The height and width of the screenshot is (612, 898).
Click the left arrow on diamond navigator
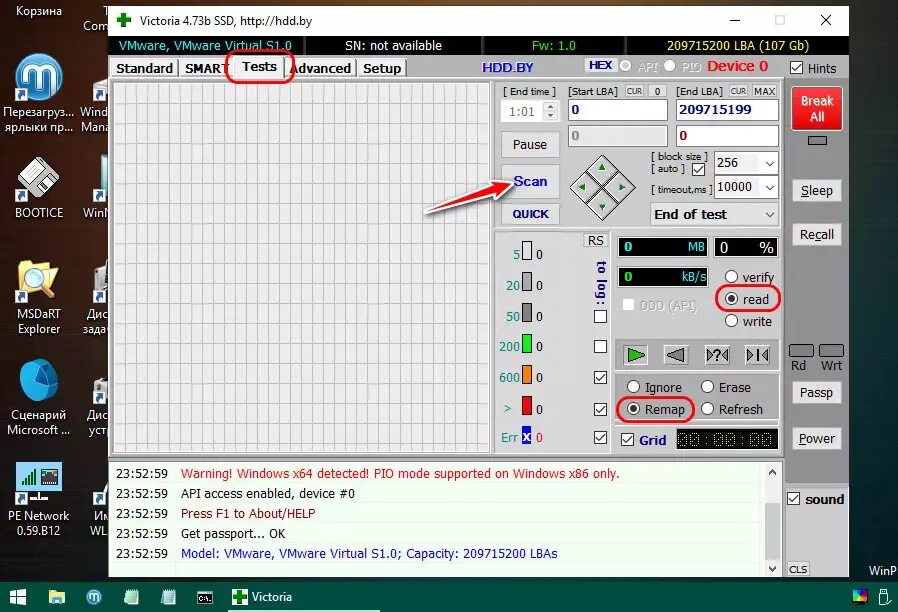point(582,187)
